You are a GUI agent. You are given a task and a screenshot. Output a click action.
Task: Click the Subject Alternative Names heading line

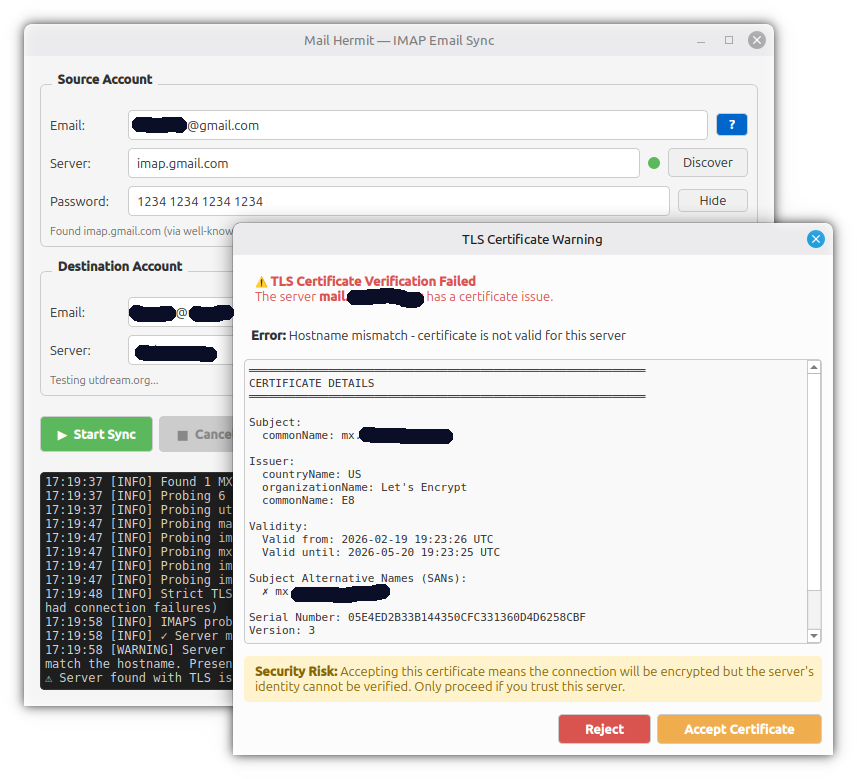(357, 578)
